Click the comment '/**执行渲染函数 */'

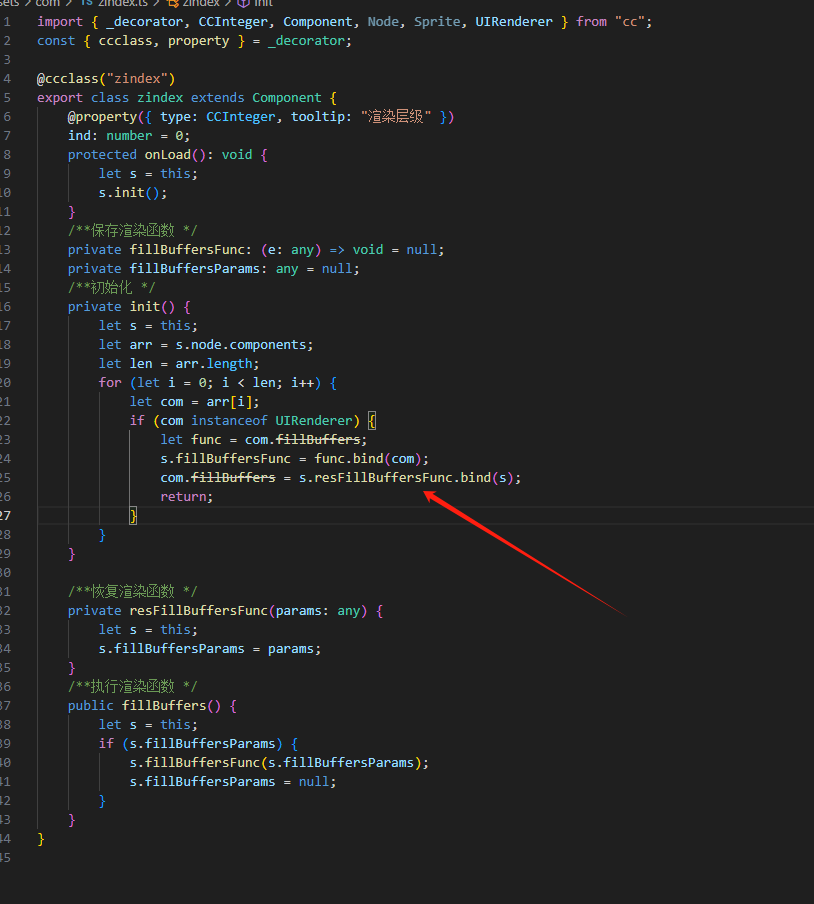133,687
